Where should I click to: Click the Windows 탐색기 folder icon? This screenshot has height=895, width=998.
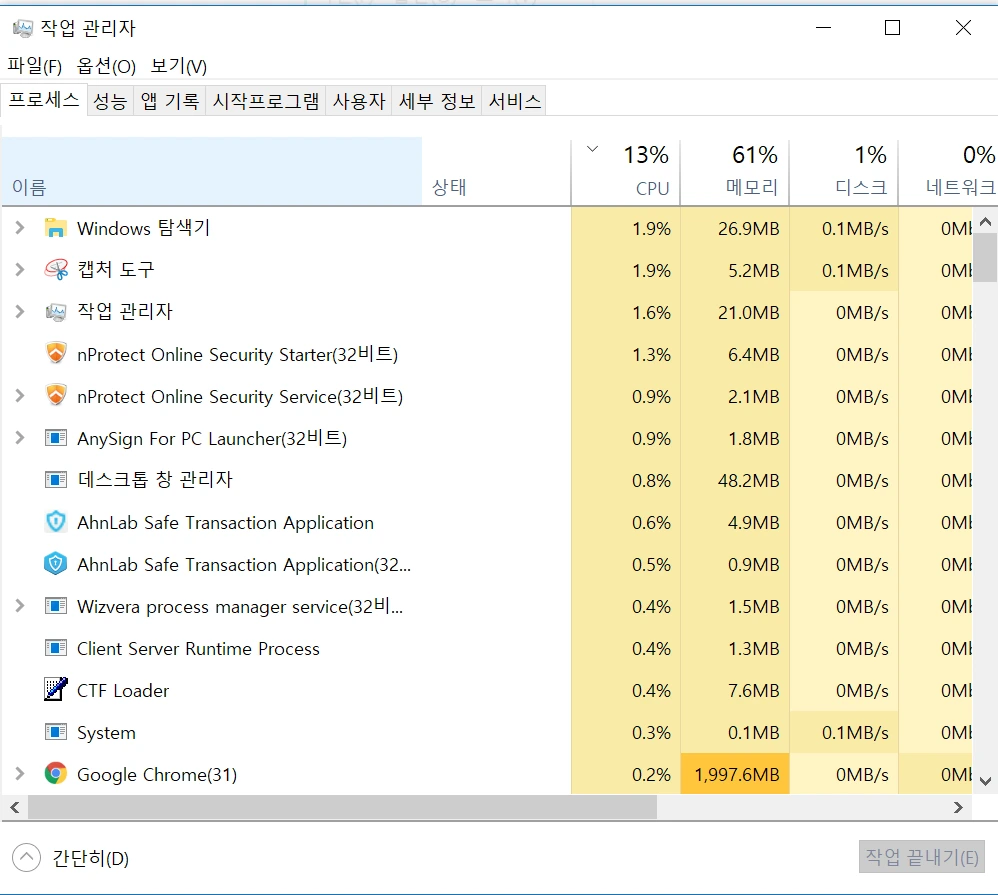click(x=56, y=228)
